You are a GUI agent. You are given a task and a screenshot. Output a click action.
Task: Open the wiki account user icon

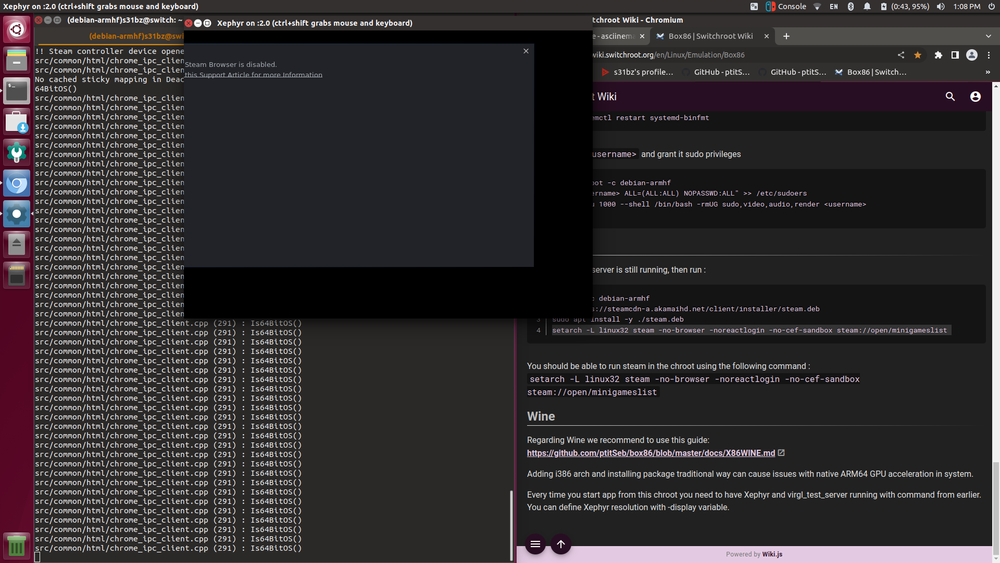pos(975,97)
